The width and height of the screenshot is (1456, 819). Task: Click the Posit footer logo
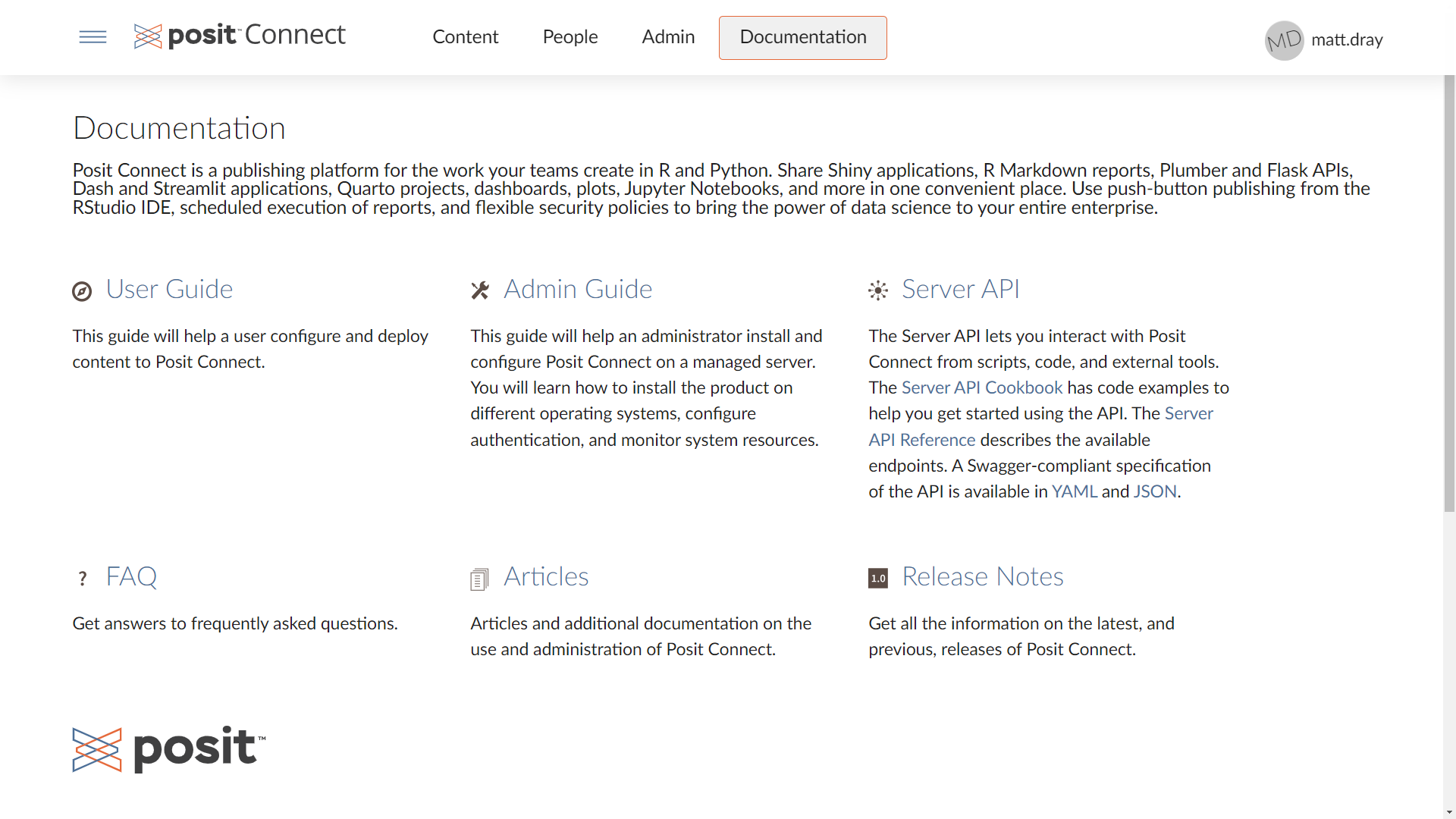pos(169,749)
